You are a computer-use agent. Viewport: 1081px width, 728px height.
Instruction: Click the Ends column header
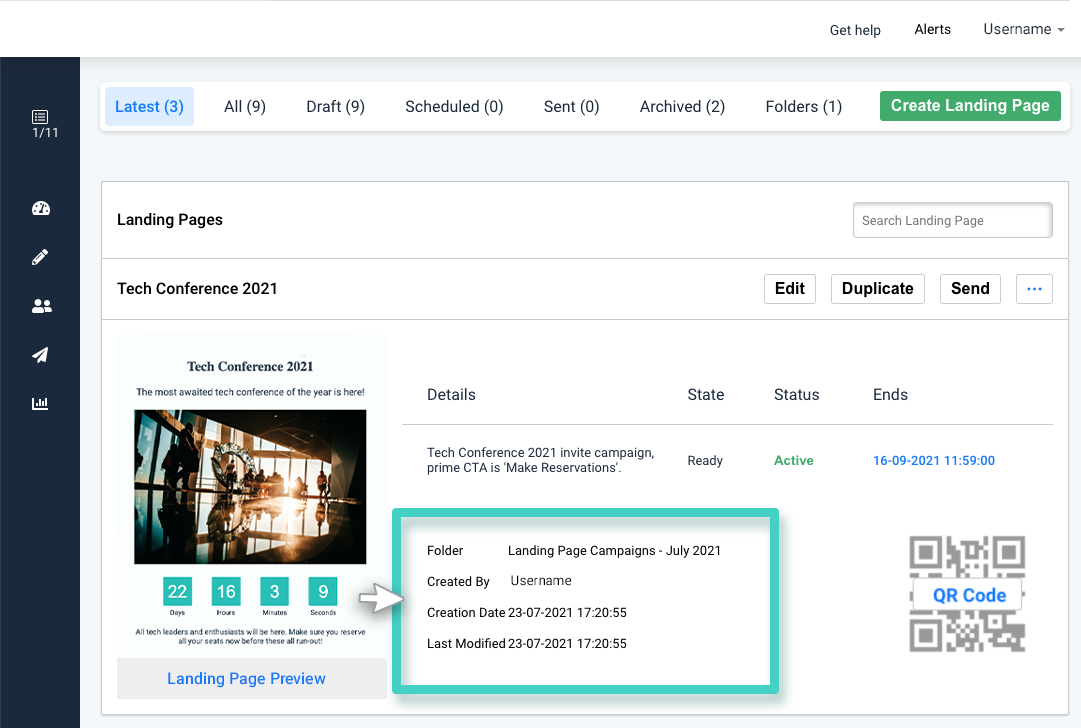(890, 395)
